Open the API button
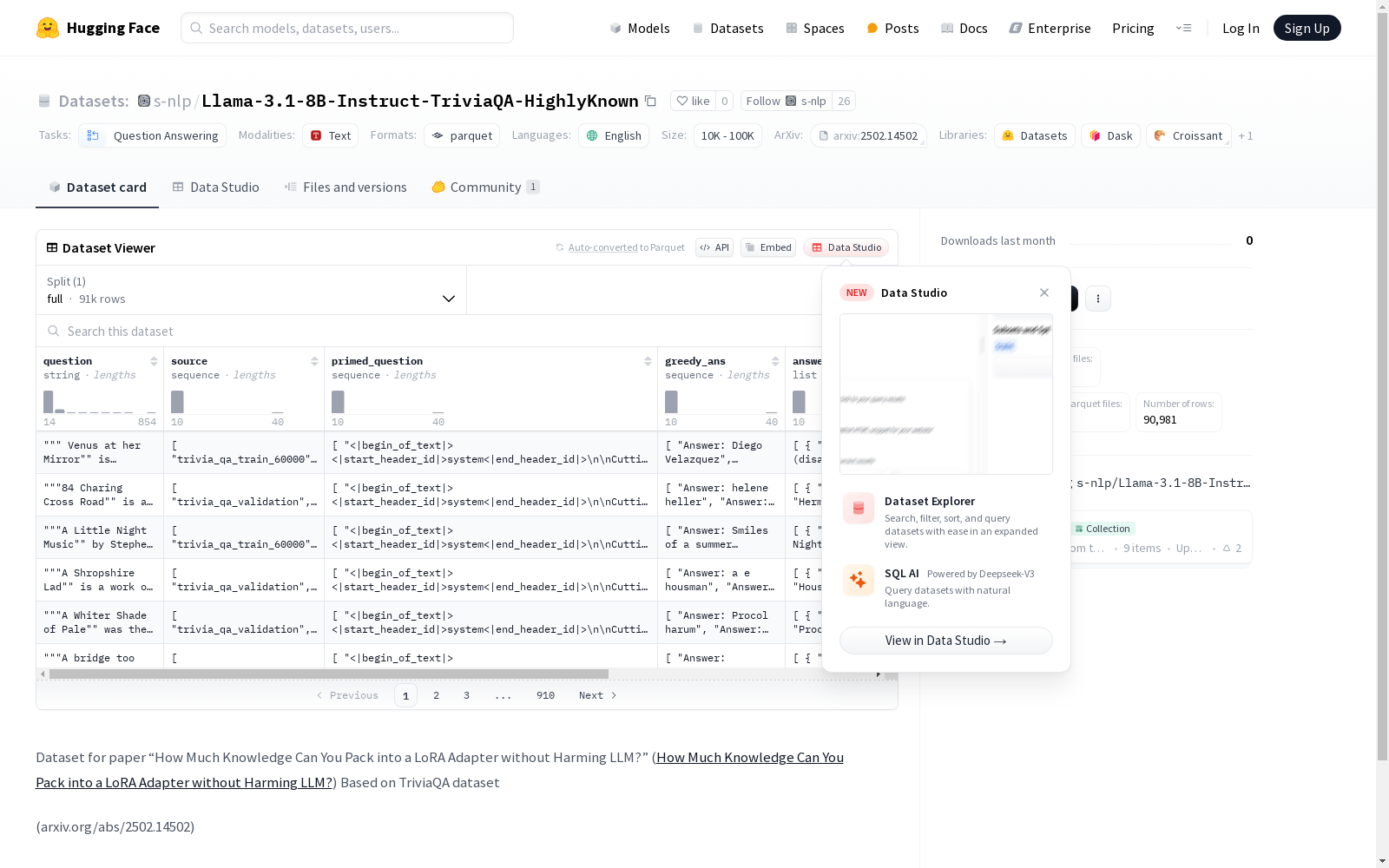The height and width of the screenshot is (868, 1389). pos(714,247)
